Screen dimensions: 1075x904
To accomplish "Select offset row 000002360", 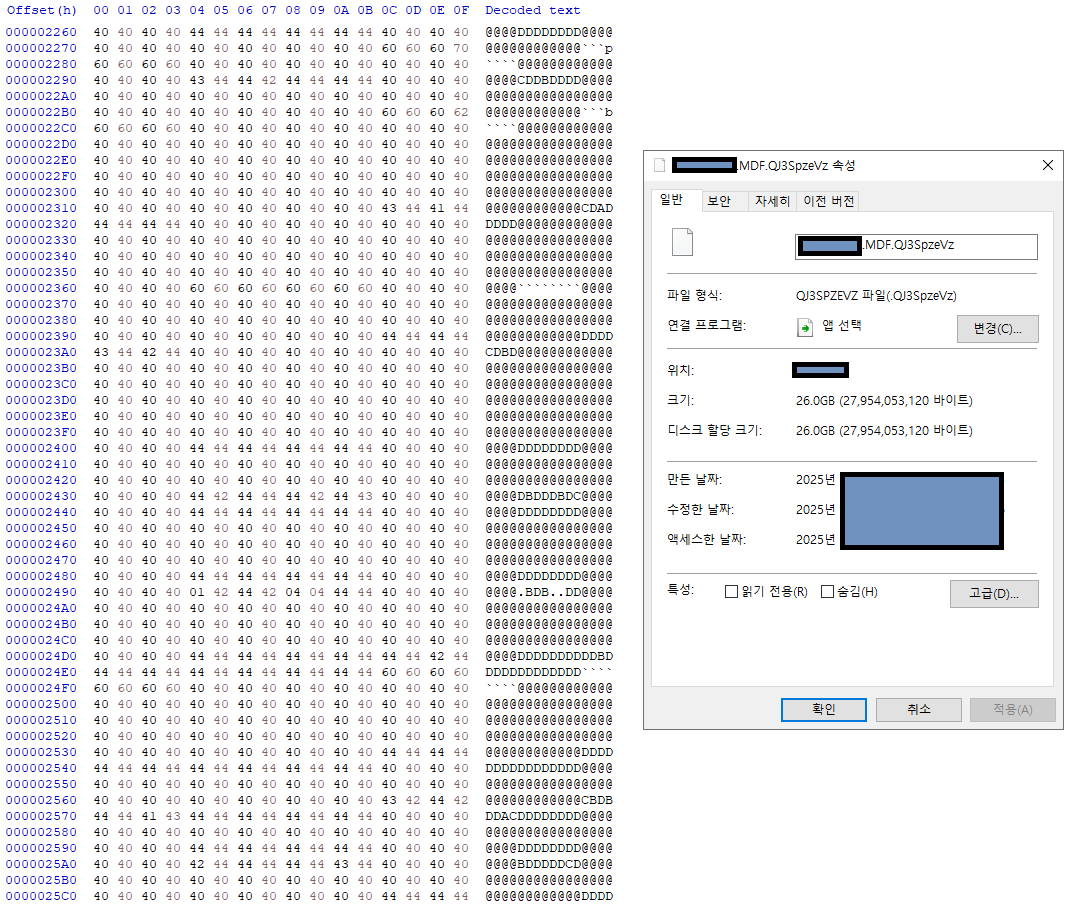I will click(41, 288).
